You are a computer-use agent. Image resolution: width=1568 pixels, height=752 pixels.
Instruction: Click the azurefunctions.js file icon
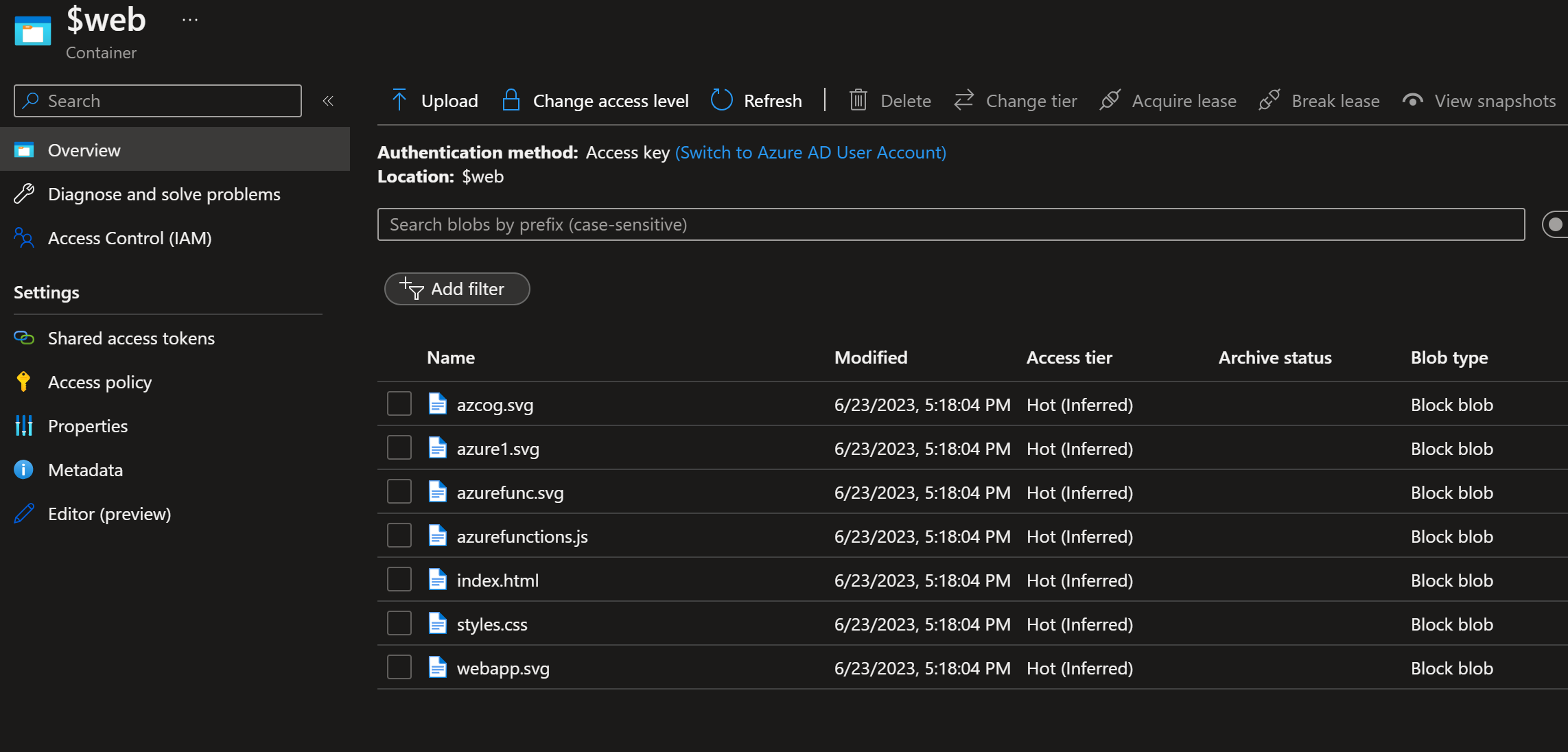click(x=438, y=535)
